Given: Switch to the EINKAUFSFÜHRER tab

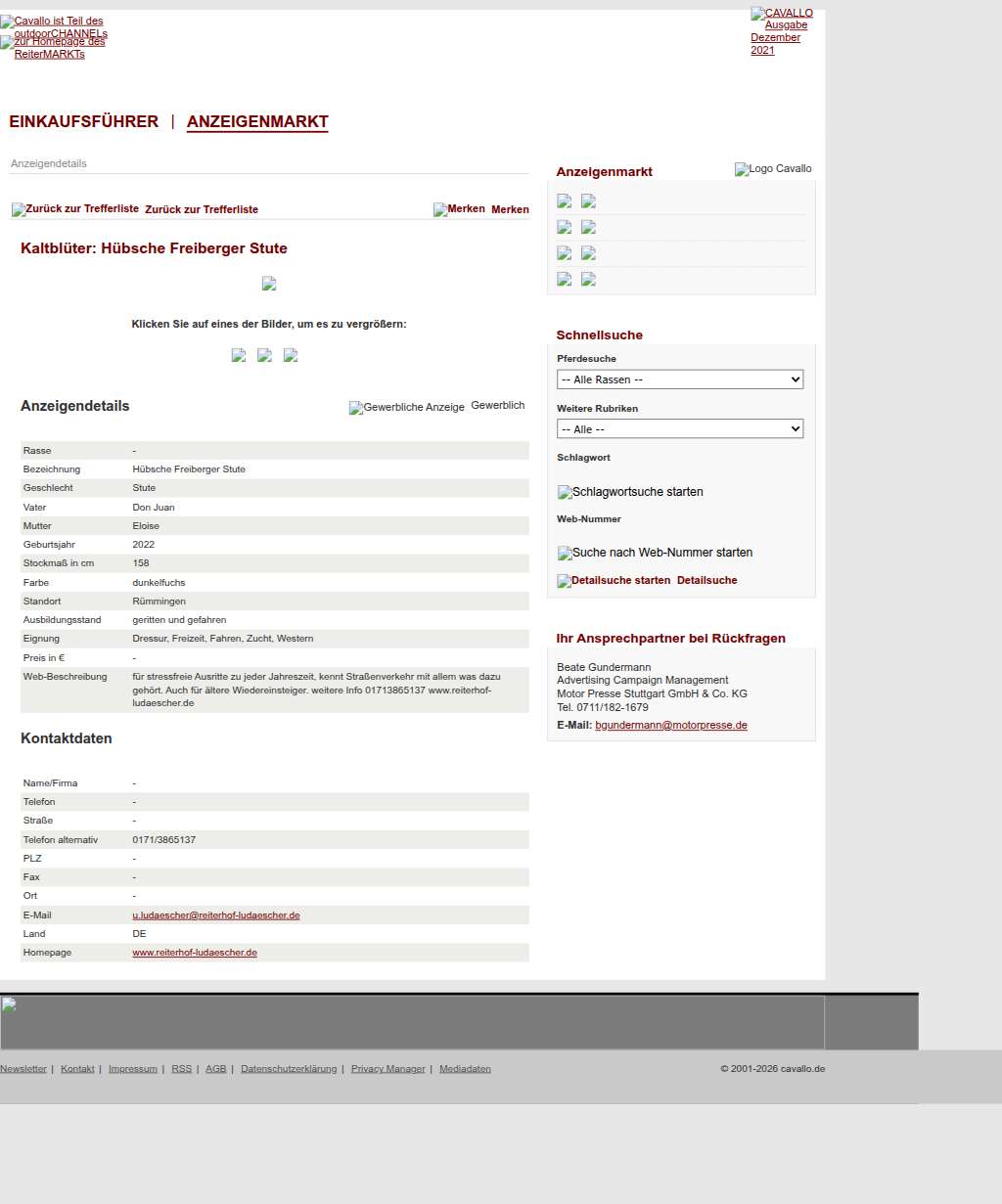Looking at the screenshot, I should point(83,122).
